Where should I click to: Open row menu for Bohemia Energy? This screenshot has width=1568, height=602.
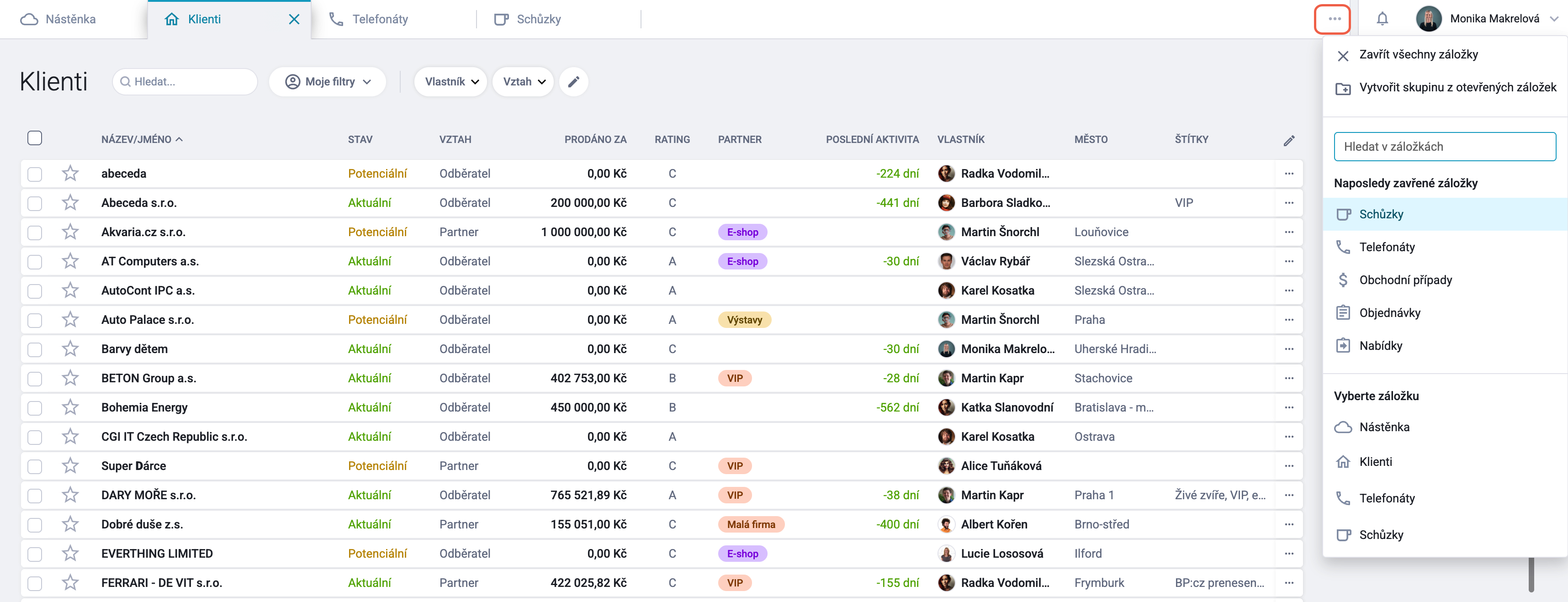[x=1288, y=407]
